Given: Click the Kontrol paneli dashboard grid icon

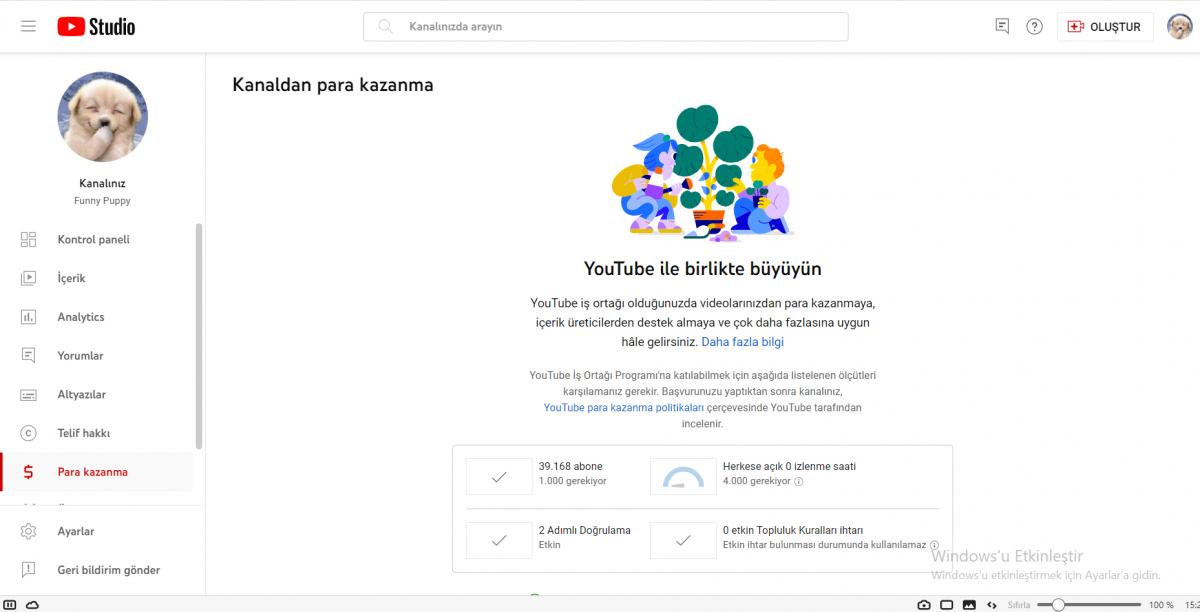Looking at the screenshot, I should tap(28, 240).
